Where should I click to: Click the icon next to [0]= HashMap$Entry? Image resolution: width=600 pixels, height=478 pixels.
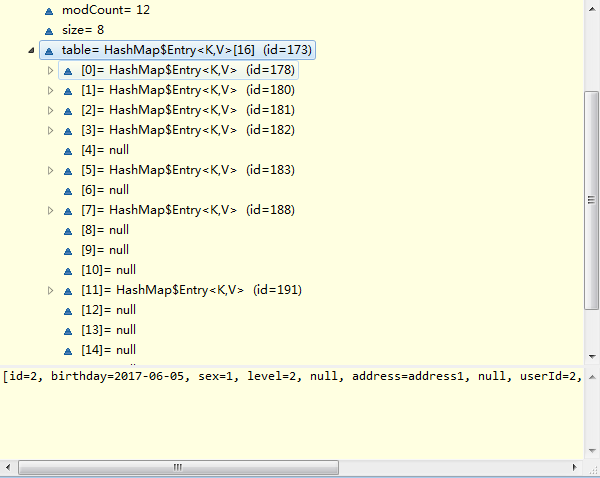pyautogui.click(x=68, y=71)
